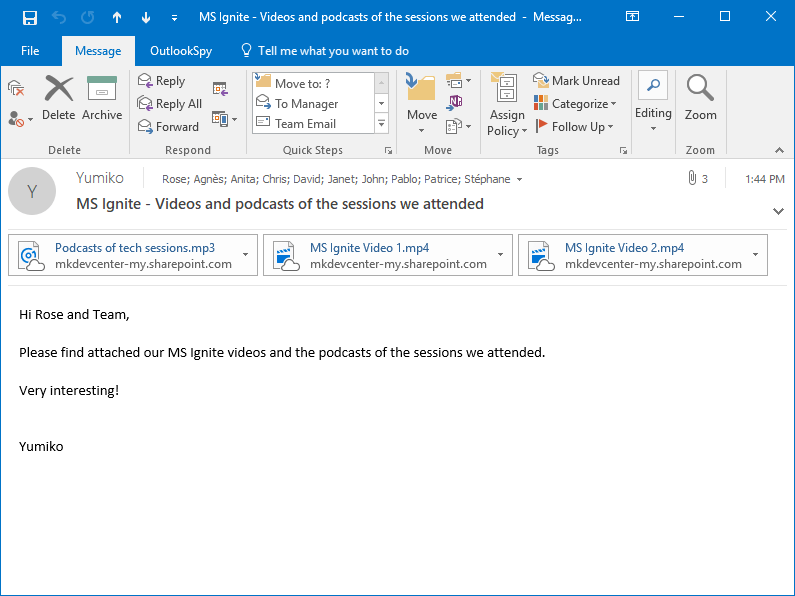The image size is (795, 596).
Task: Open the move Actions icon dropdown
Action: point(458,126)
